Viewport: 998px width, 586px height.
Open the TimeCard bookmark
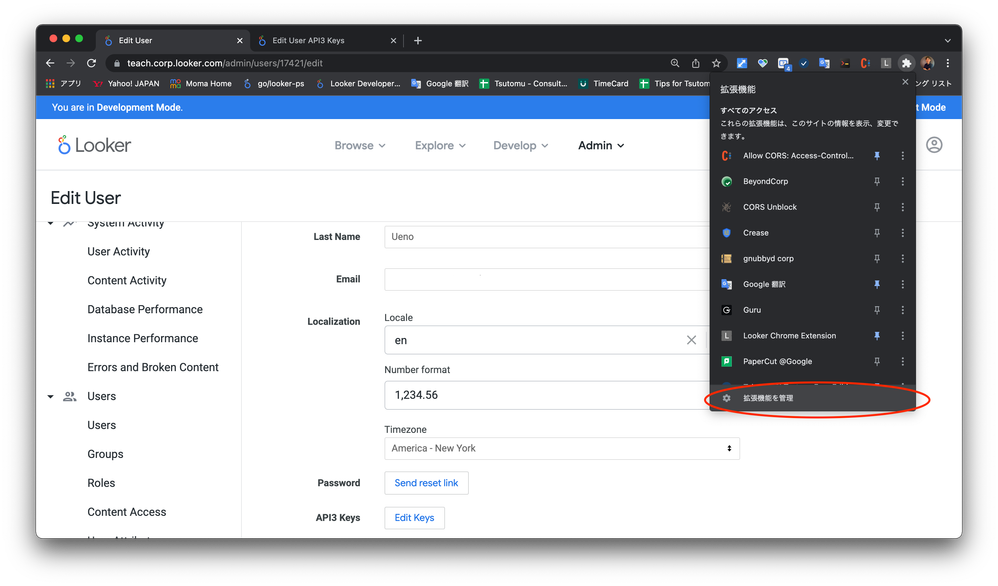603,83
